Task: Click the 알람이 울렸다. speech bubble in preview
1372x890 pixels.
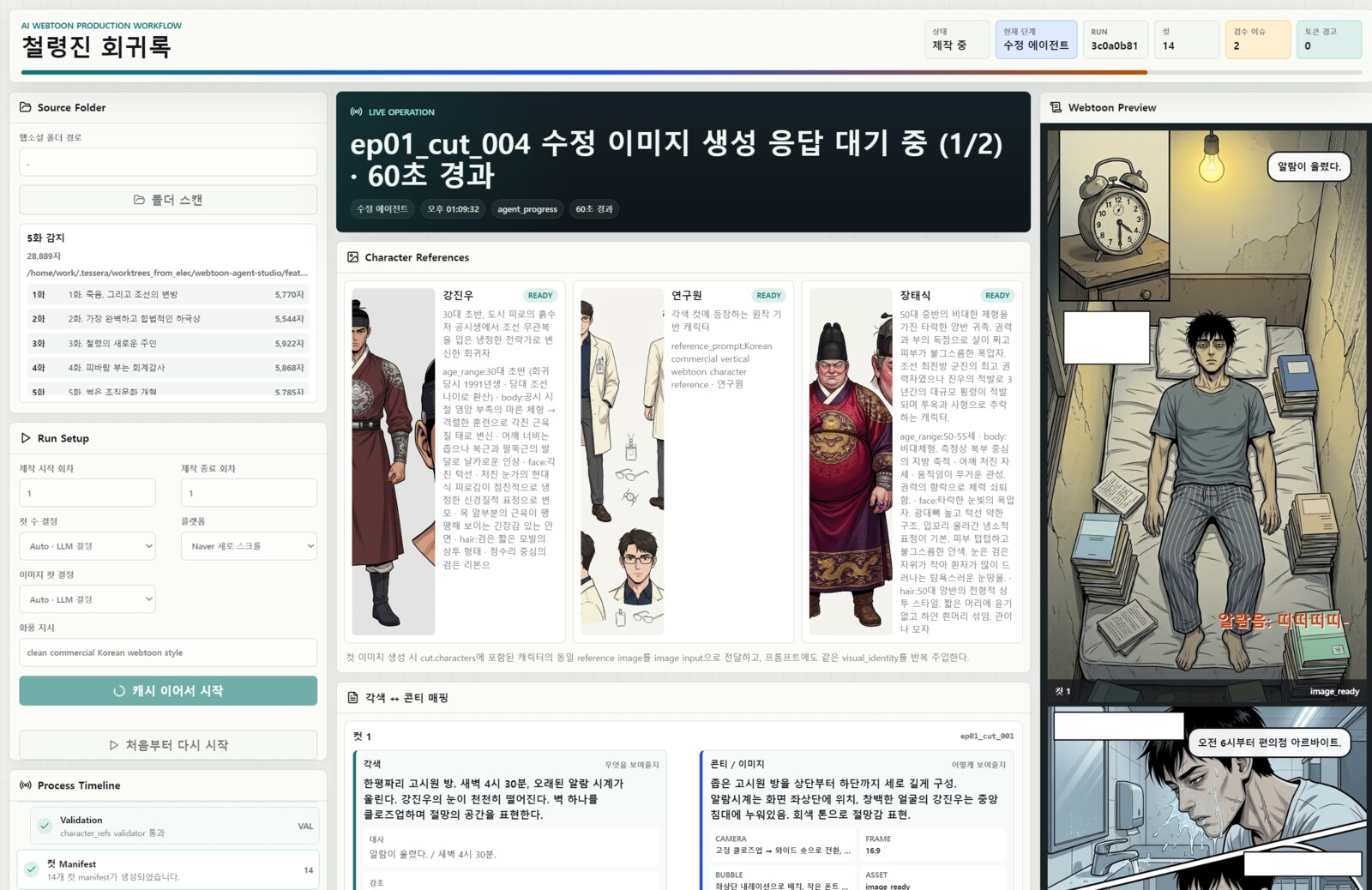Action: (1309, 166)
